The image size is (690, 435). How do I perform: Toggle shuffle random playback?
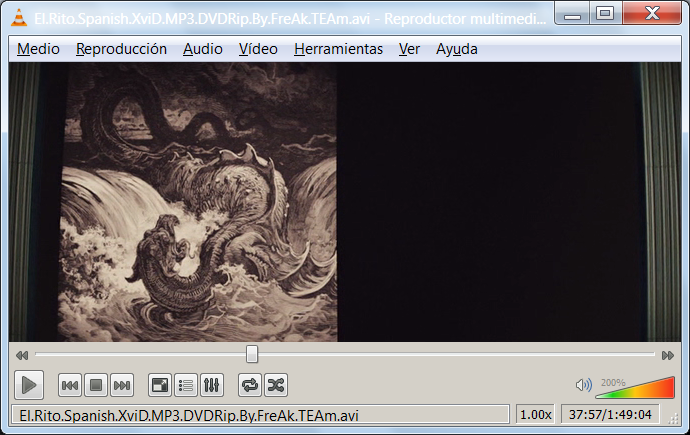click(276, 386)
